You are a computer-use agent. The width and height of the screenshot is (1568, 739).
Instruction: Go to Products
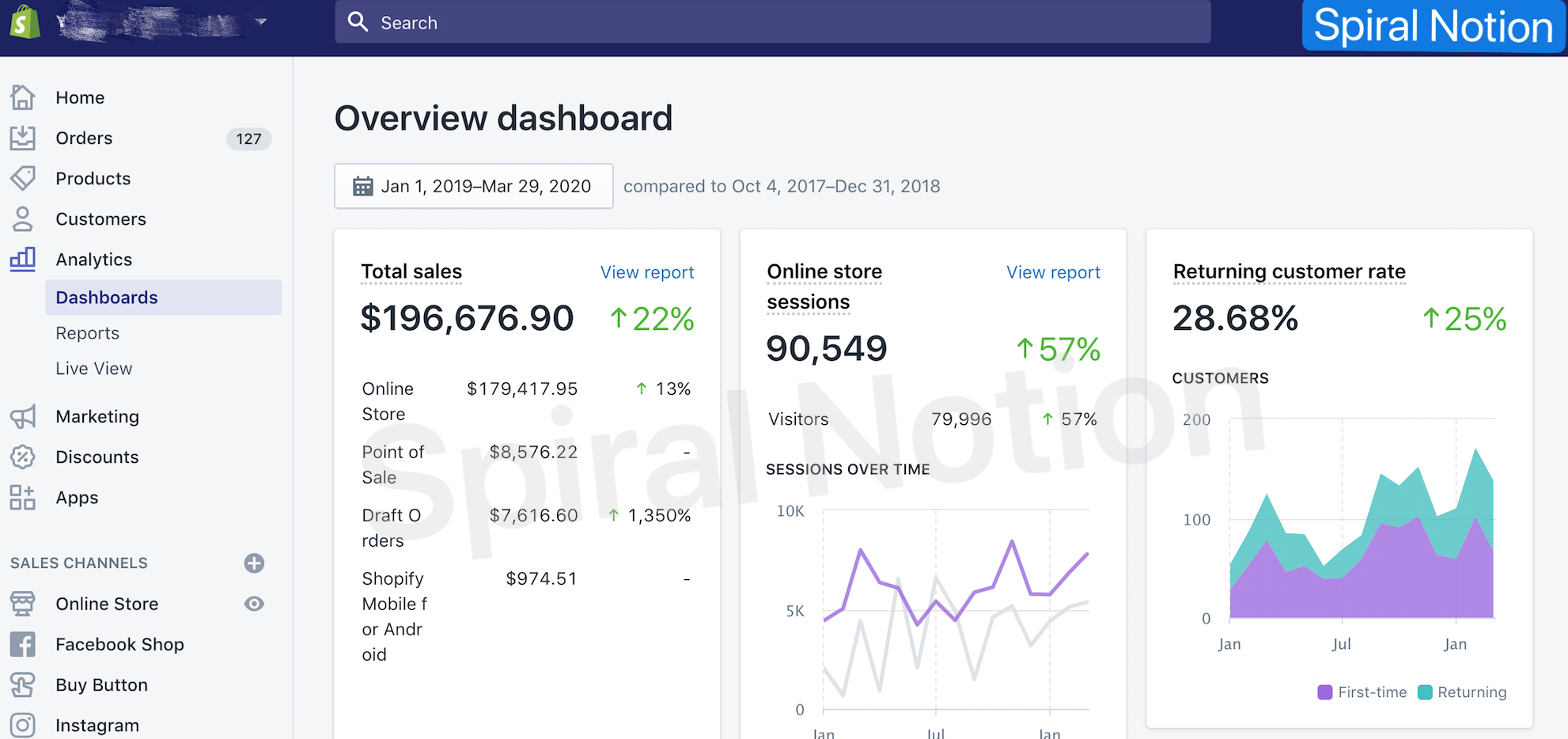(93, 178)
